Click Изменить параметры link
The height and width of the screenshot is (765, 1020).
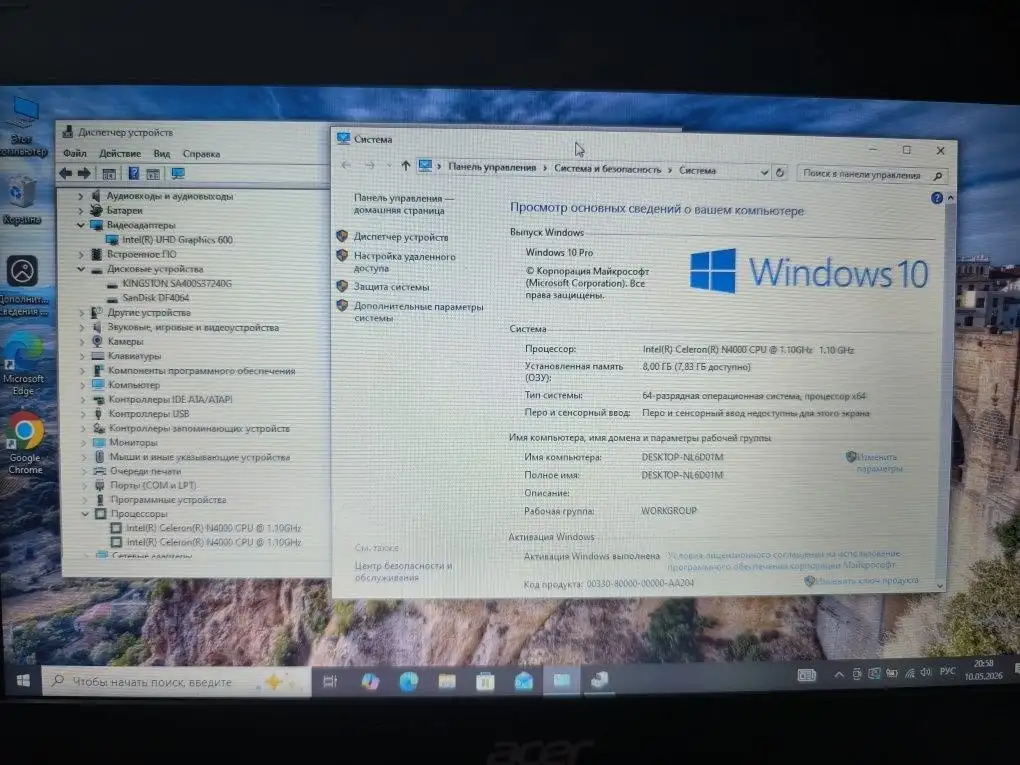coord(879,463)
